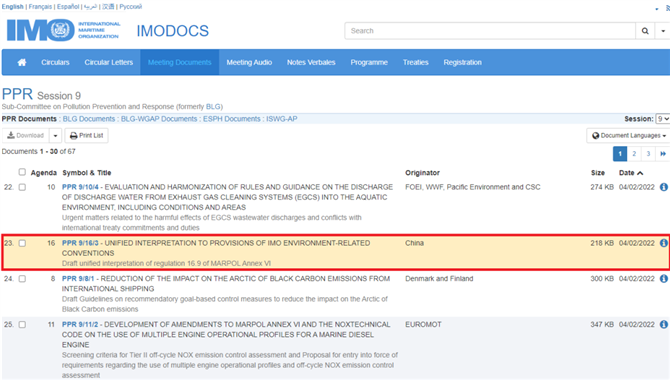Open info icon for PPR 9/11/2
The height and width of the screenshot is (380, 670).
[x=663, y=325]
